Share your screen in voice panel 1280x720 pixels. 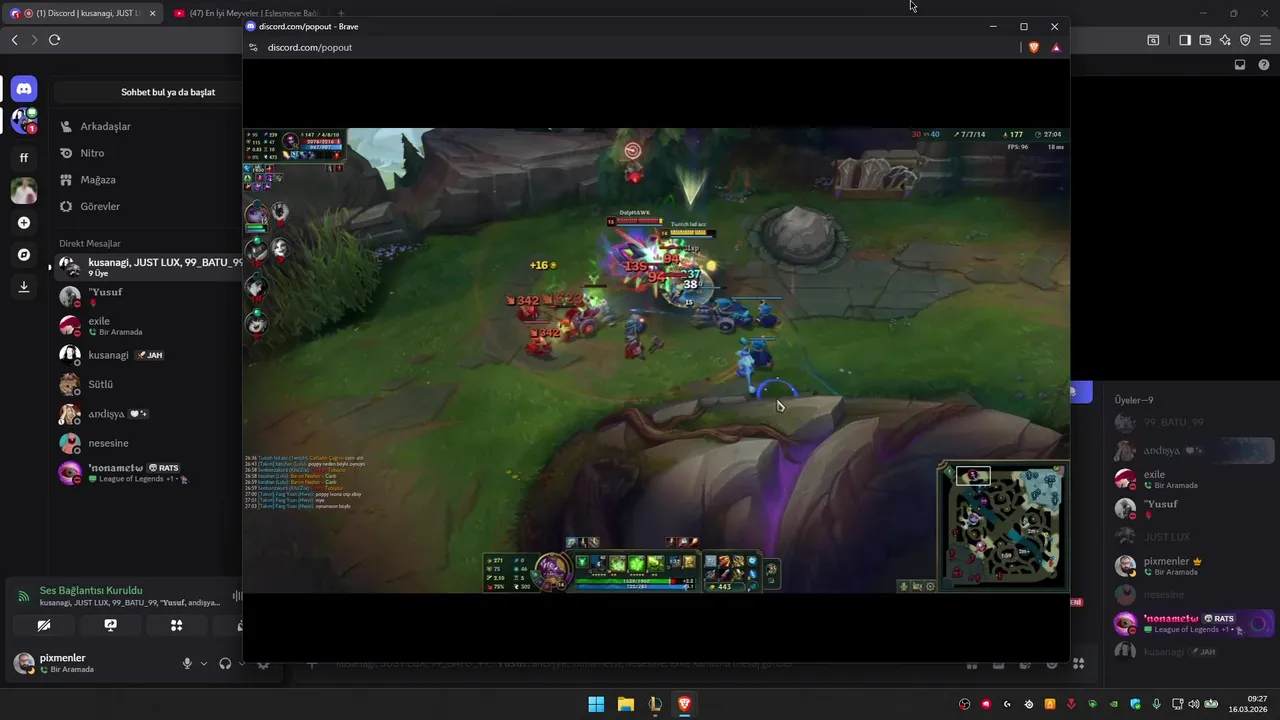[x=110, y=625]
